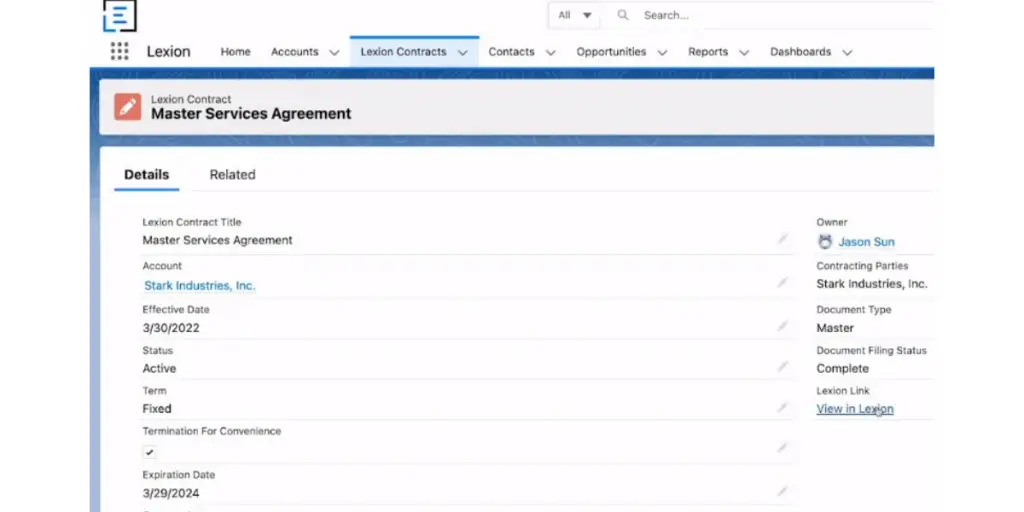Open the Dashboards tab
The width and height of the screenshot is (1024, 512).
click(801, 52)
